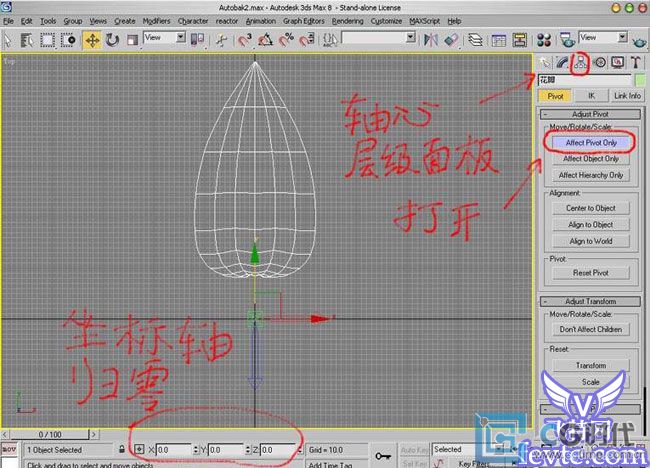Click the Select and Rotate tool

tap(112, 39)
